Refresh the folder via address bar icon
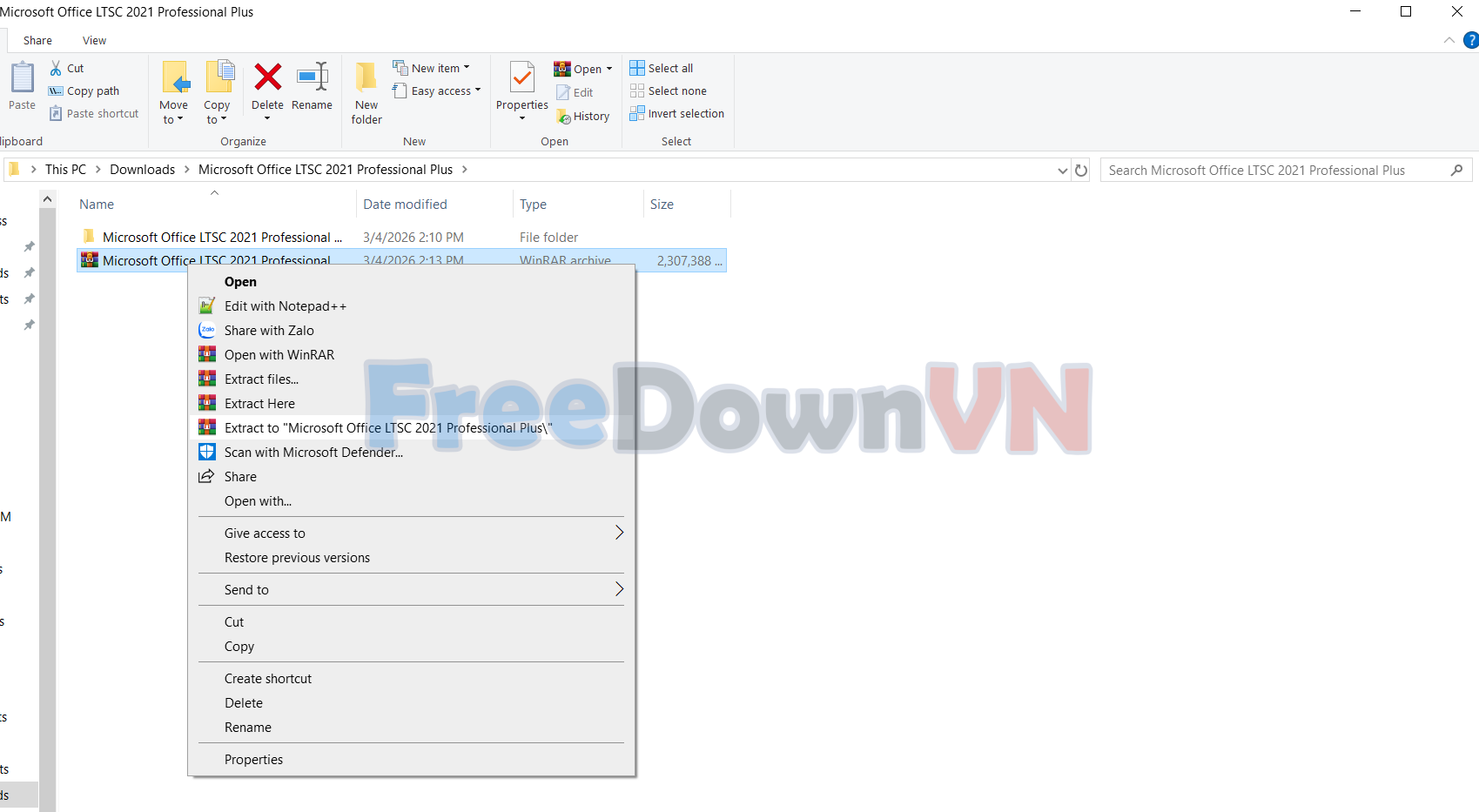Image resolution: width=1479 pixels, height=812 pixels. pyautogui.click(x=1081, y=171)
